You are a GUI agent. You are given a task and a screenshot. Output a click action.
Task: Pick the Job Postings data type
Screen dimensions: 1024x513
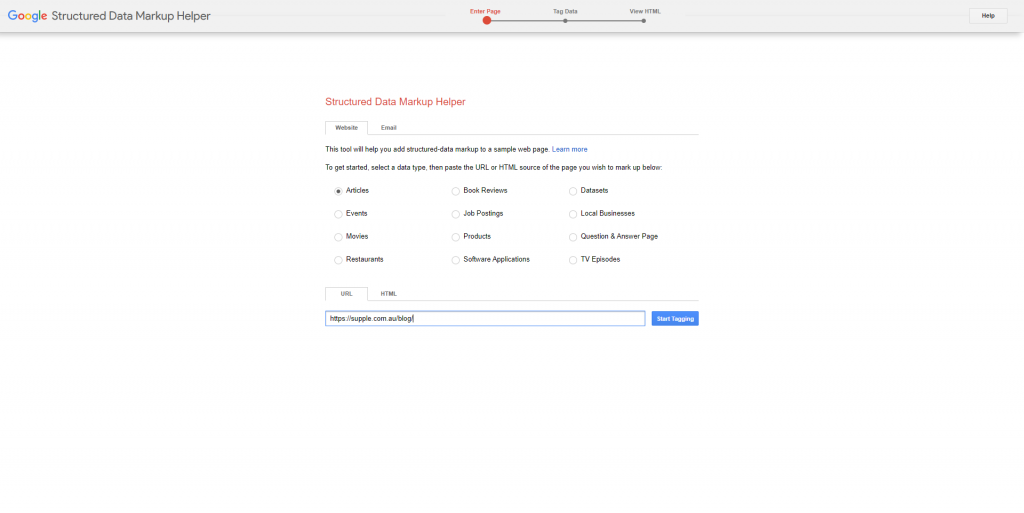456,214
